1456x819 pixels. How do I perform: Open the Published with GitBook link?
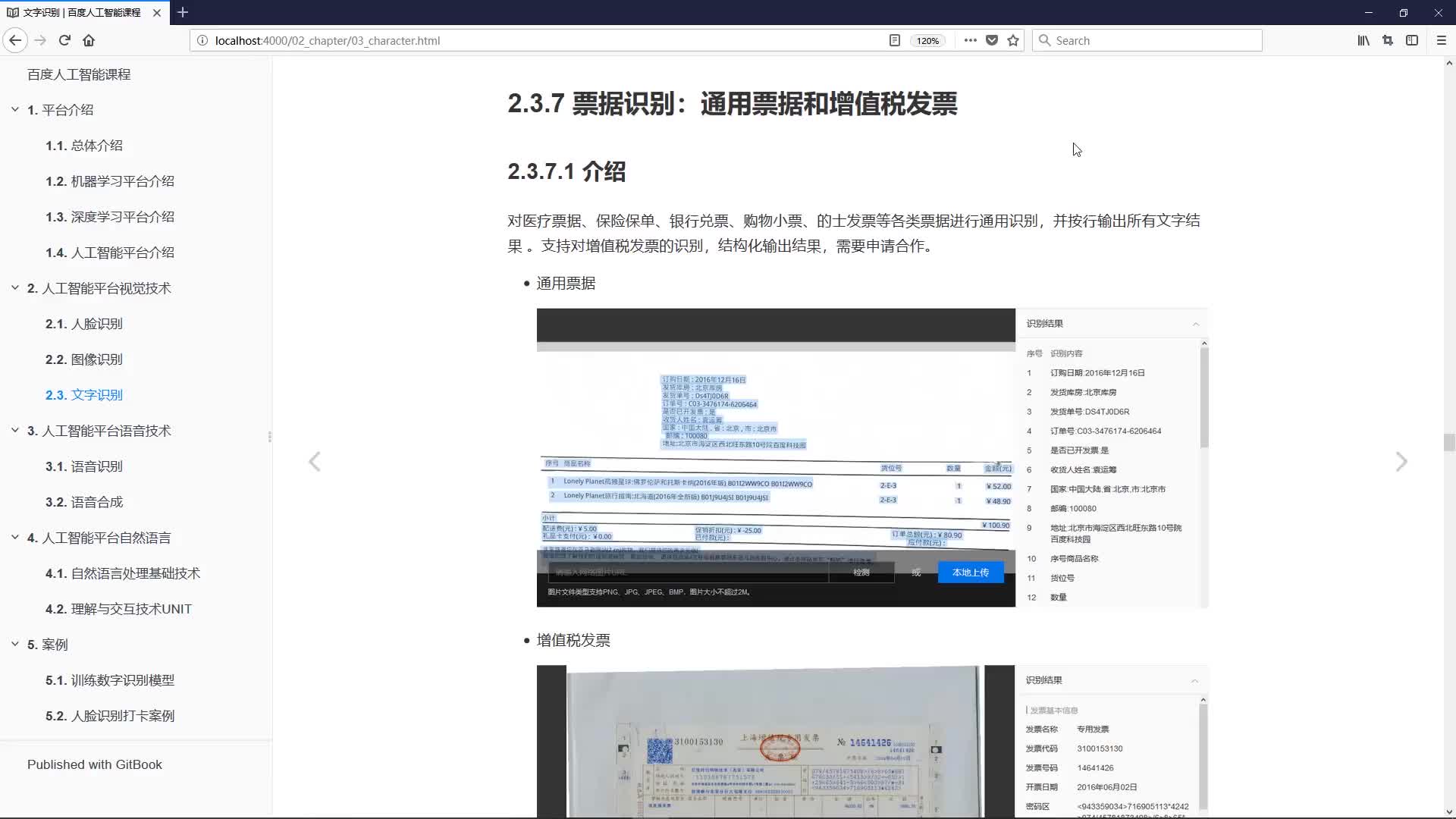[95, 764]
